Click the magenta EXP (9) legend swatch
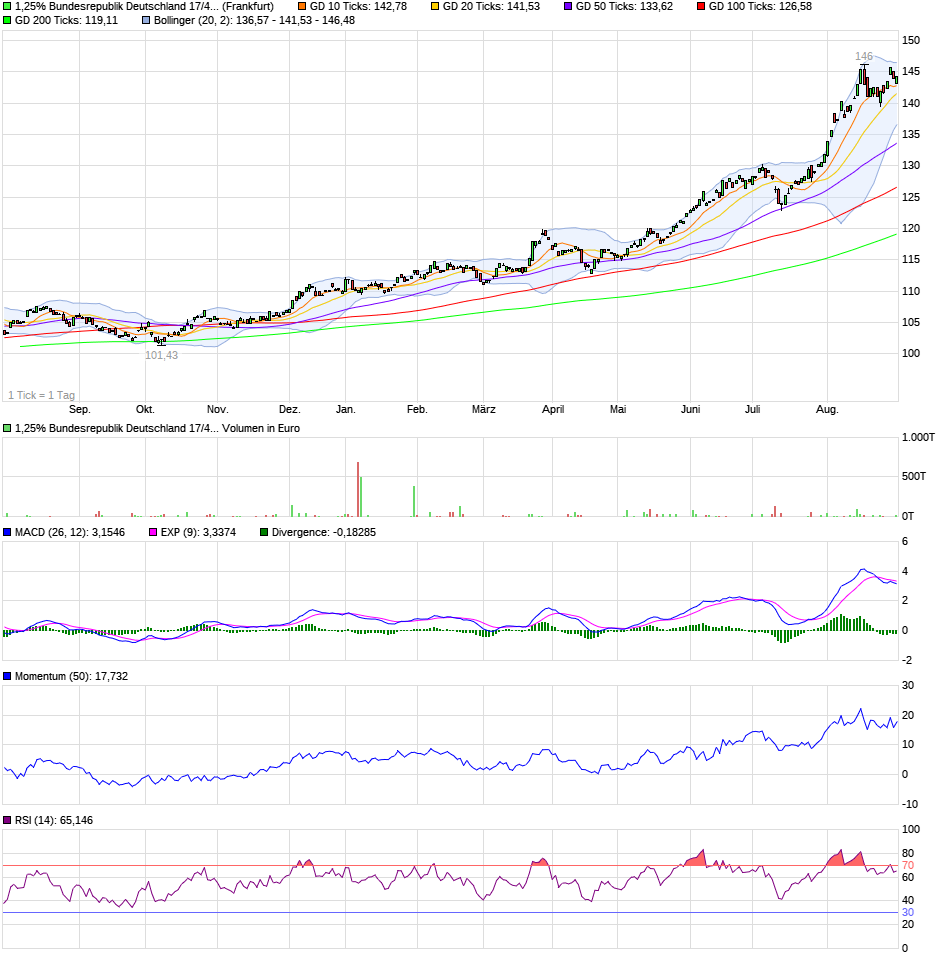This screenshot has height=958, width=940. [x=153, y=532]
